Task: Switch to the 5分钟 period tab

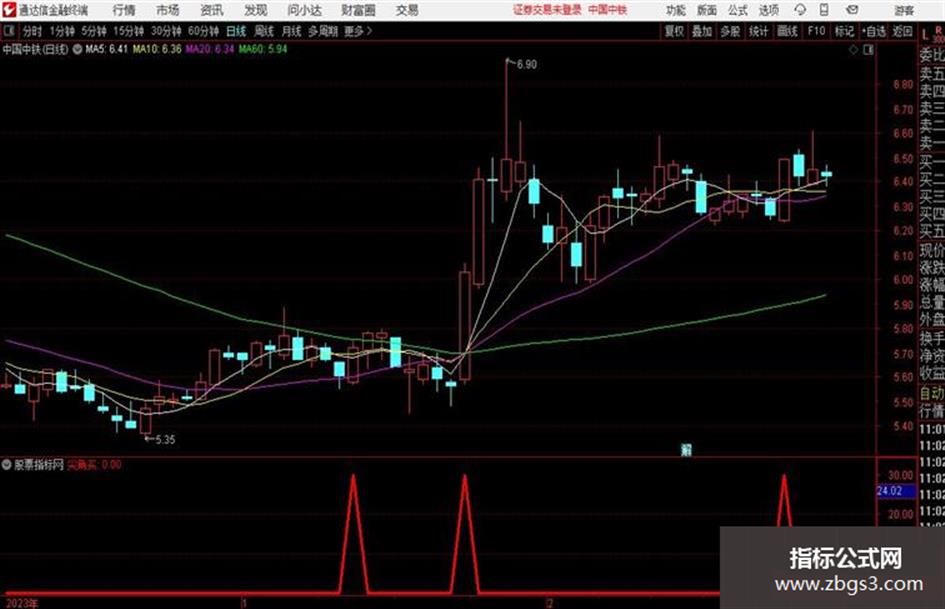Action: click(x=93, y=31)
